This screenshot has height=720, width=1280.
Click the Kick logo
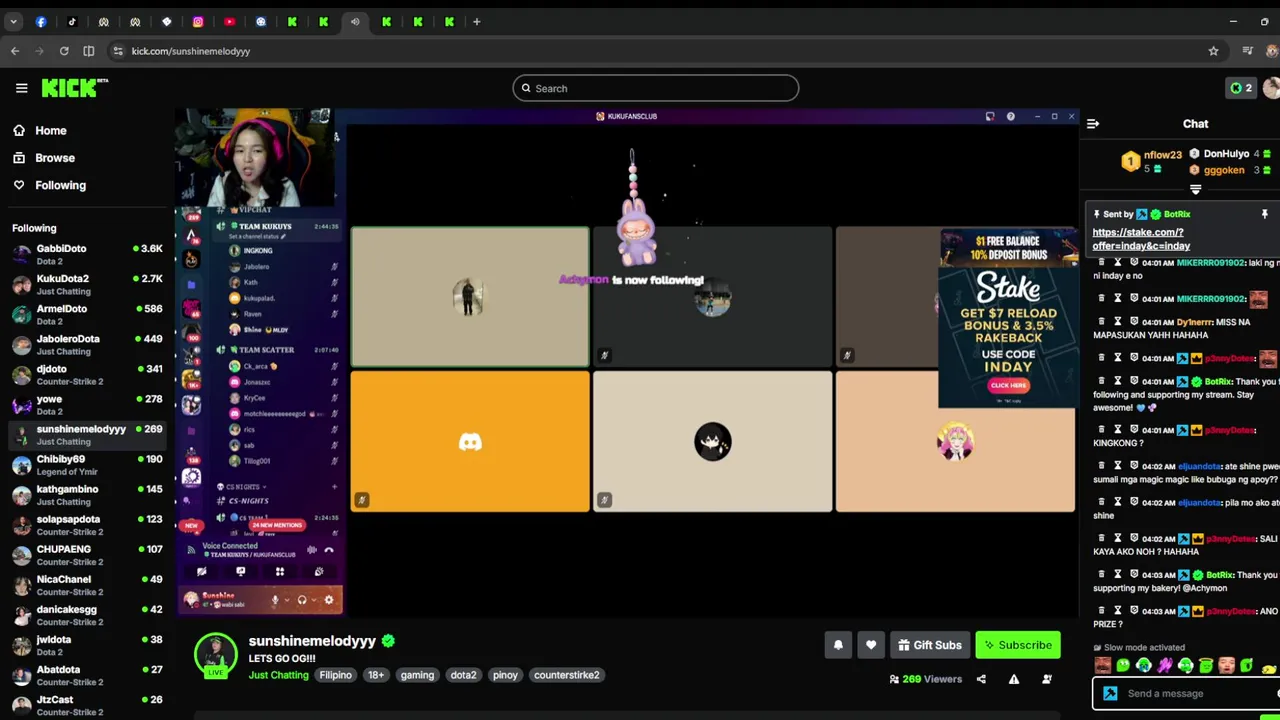[x=75, y=88]
